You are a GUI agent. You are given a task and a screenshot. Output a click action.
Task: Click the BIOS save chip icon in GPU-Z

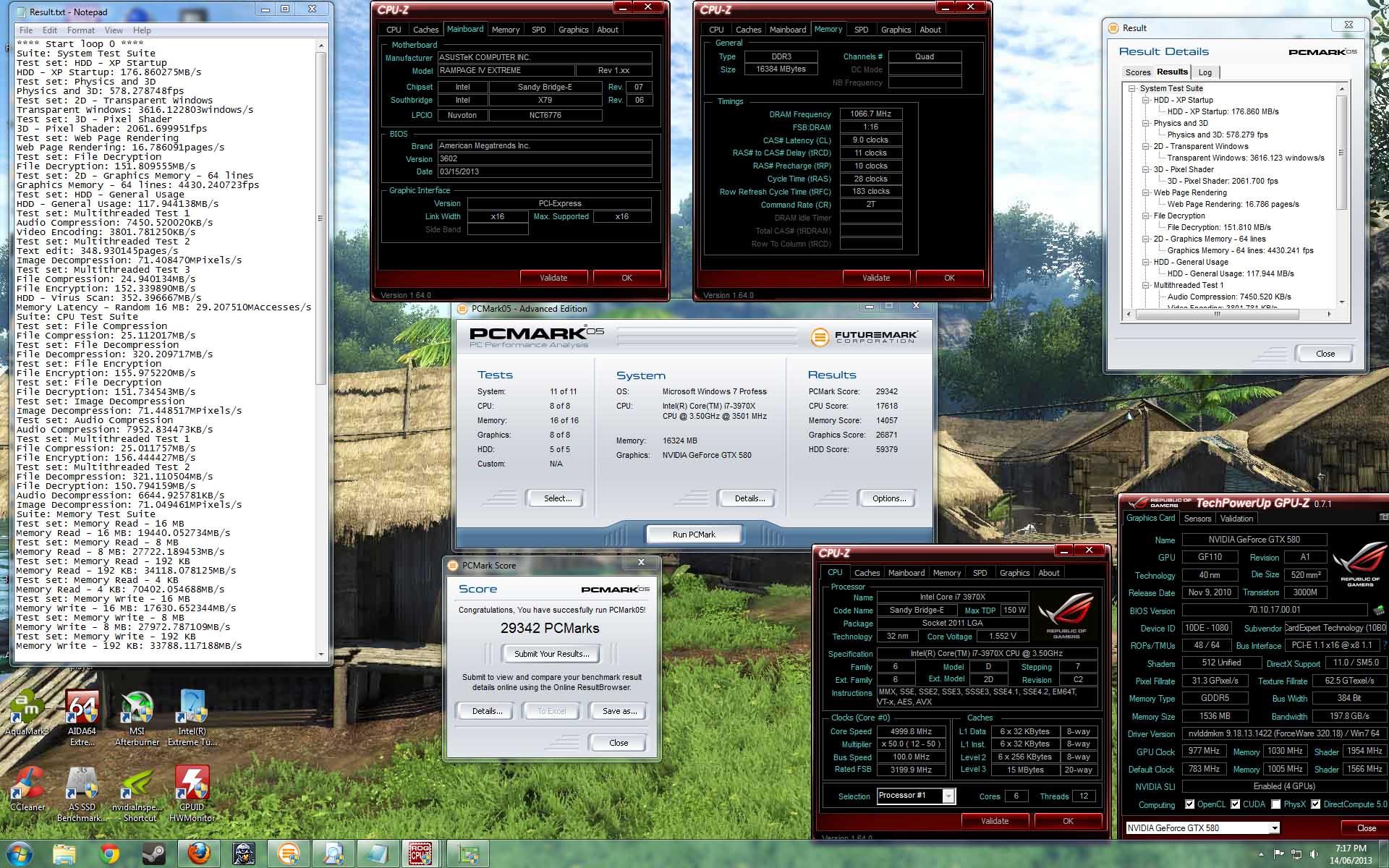[x=1379, y=610]
